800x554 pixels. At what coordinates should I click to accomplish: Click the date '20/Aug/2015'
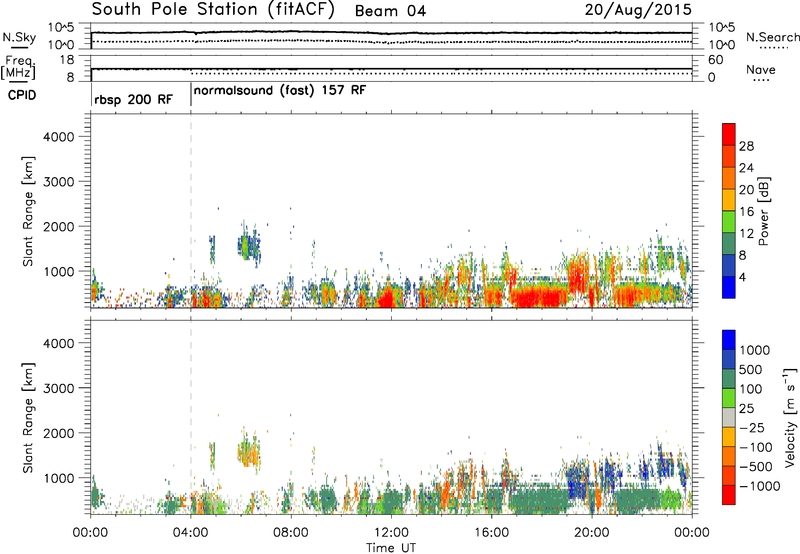[x=638, y=10]
